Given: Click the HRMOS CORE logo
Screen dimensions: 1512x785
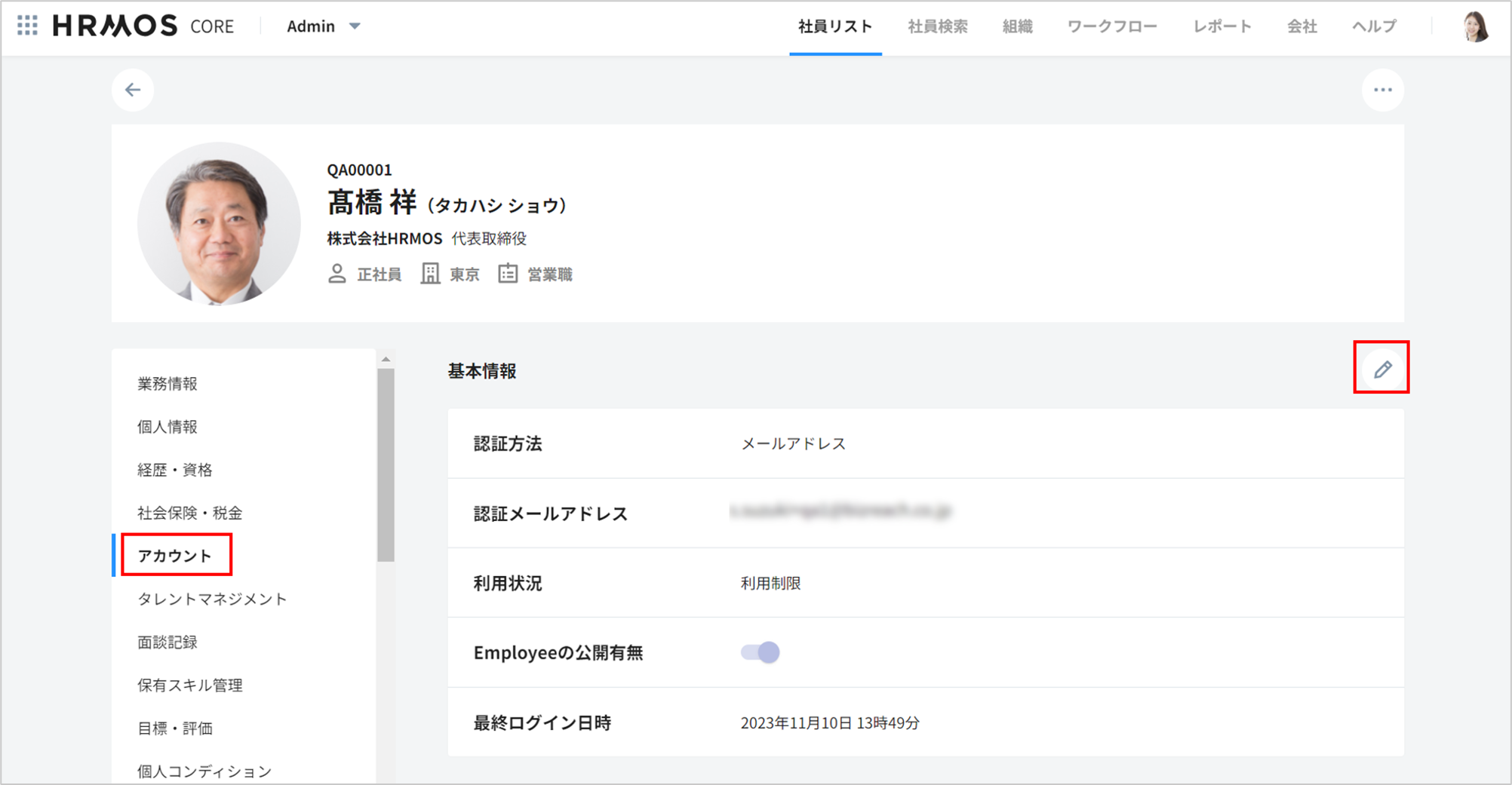Looking at the screenshot, I should point(143,26).
